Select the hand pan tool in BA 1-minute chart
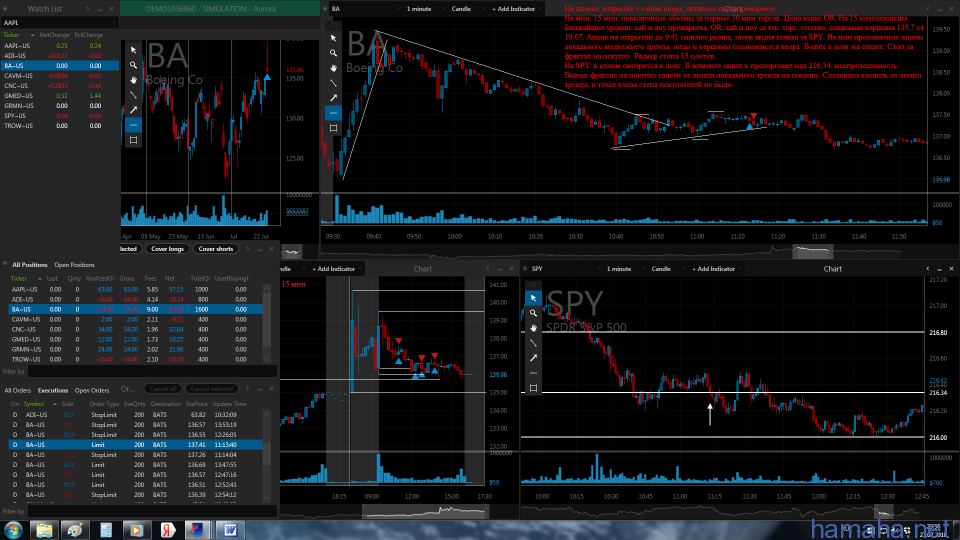This screenshot has width=960, height=540. (333, 68)
